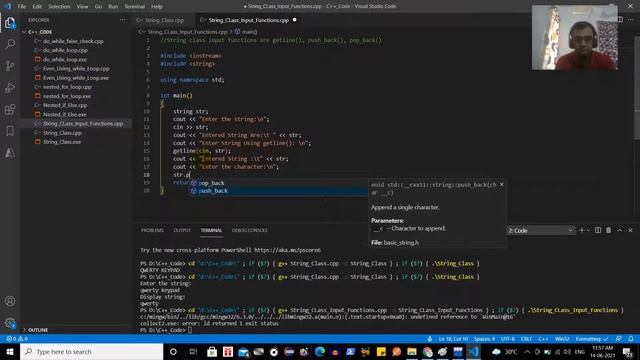Split the terminal panel
Screen dimensions: 640x360
pyautogui.click(x=598, y=230)
